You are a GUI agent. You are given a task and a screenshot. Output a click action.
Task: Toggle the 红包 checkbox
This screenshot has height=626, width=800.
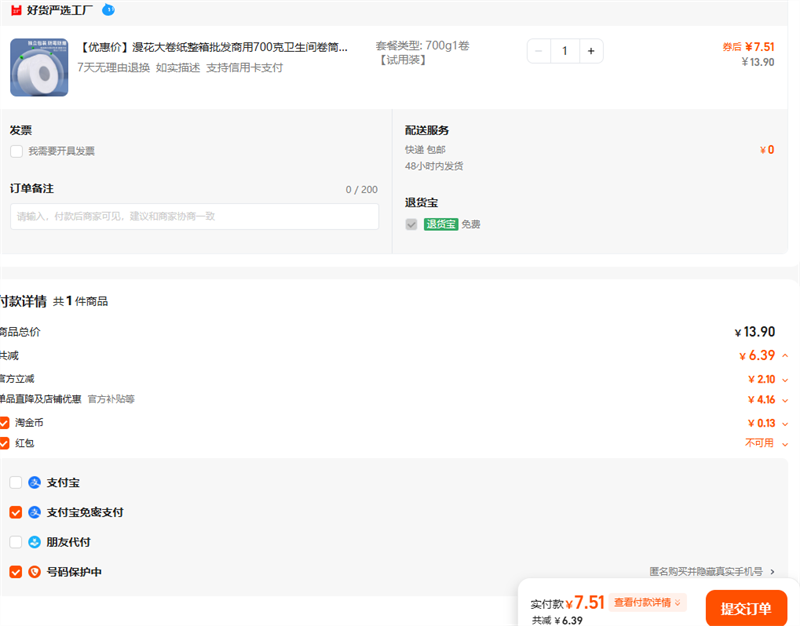click(4, 443)
